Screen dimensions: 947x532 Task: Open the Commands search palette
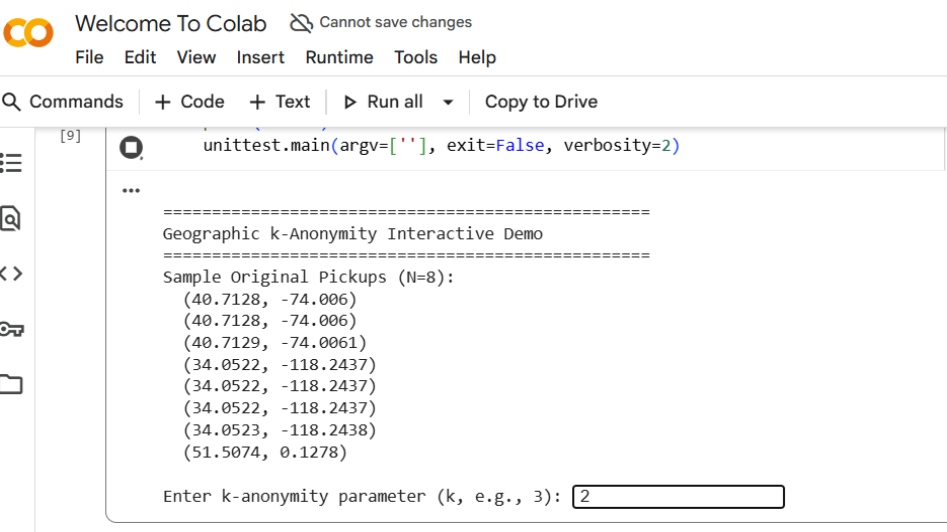pos(63,102)
